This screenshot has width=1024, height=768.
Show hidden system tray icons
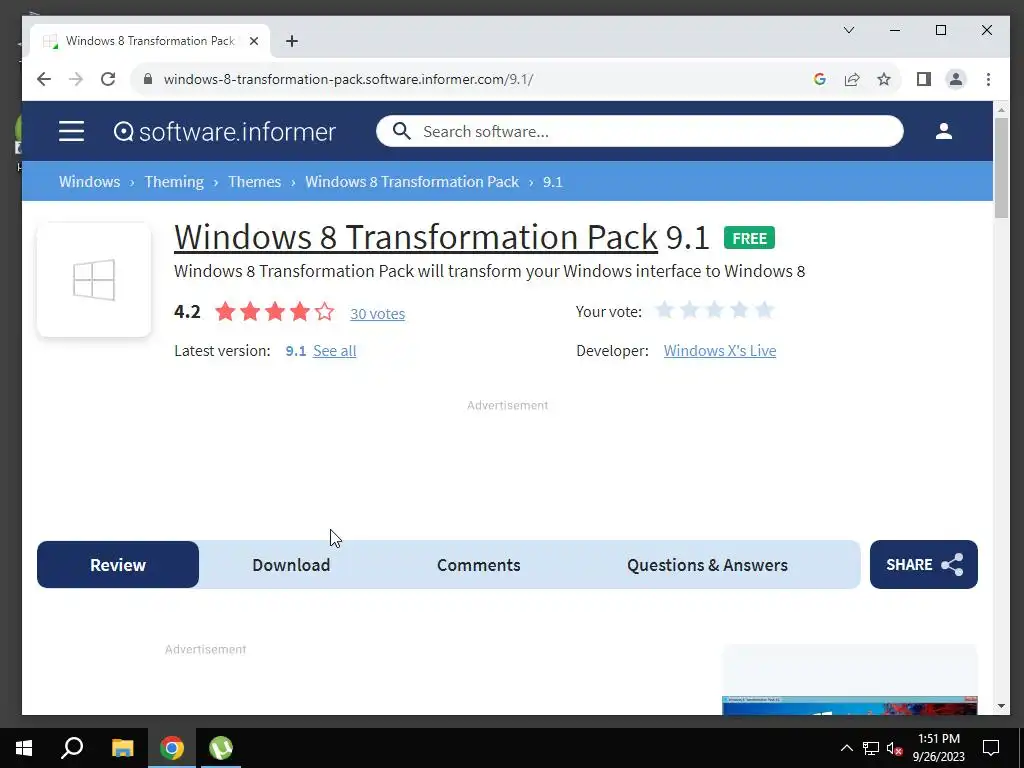[x=846, y=748]
